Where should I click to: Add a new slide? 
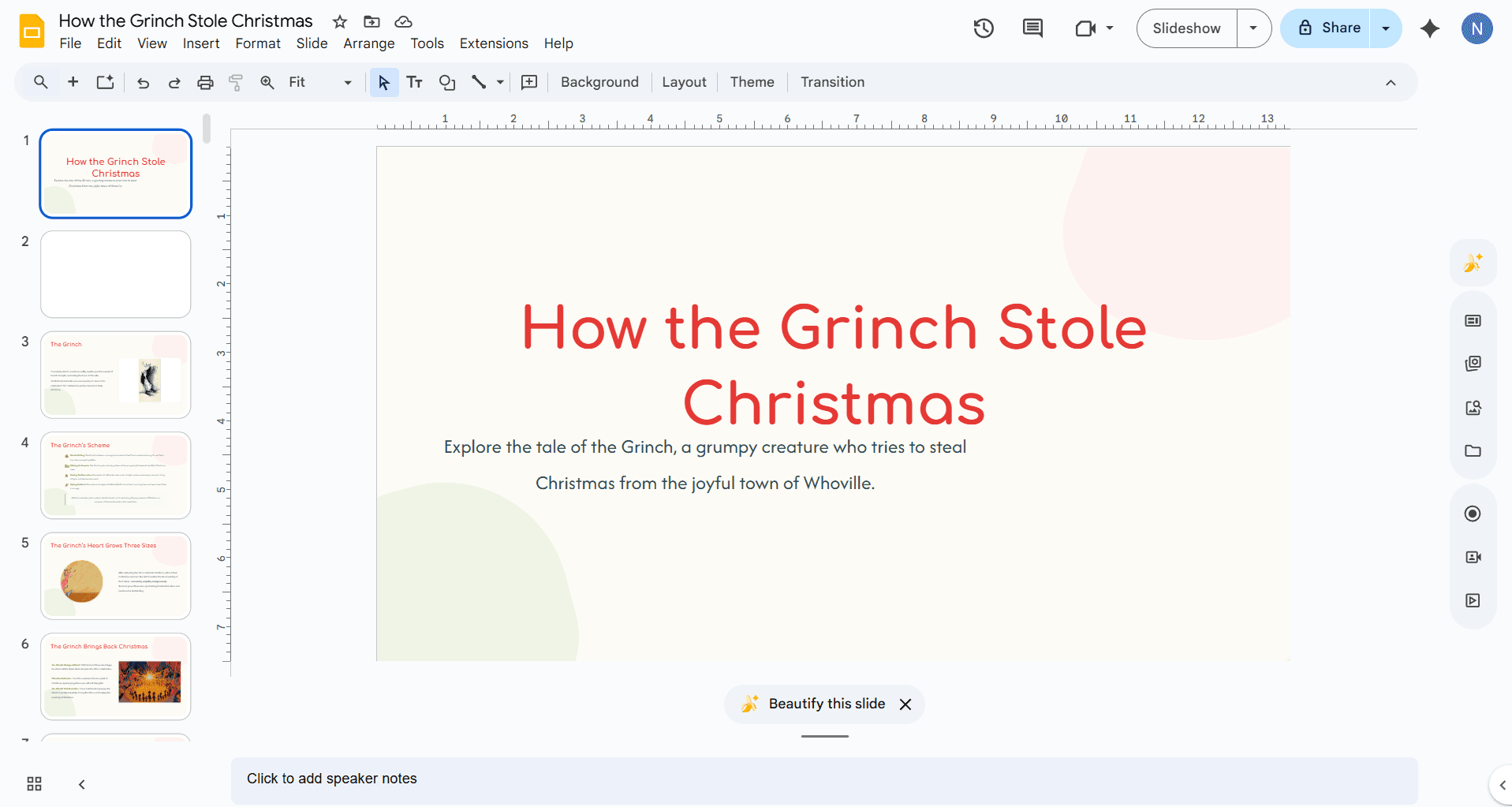point(73,82)
